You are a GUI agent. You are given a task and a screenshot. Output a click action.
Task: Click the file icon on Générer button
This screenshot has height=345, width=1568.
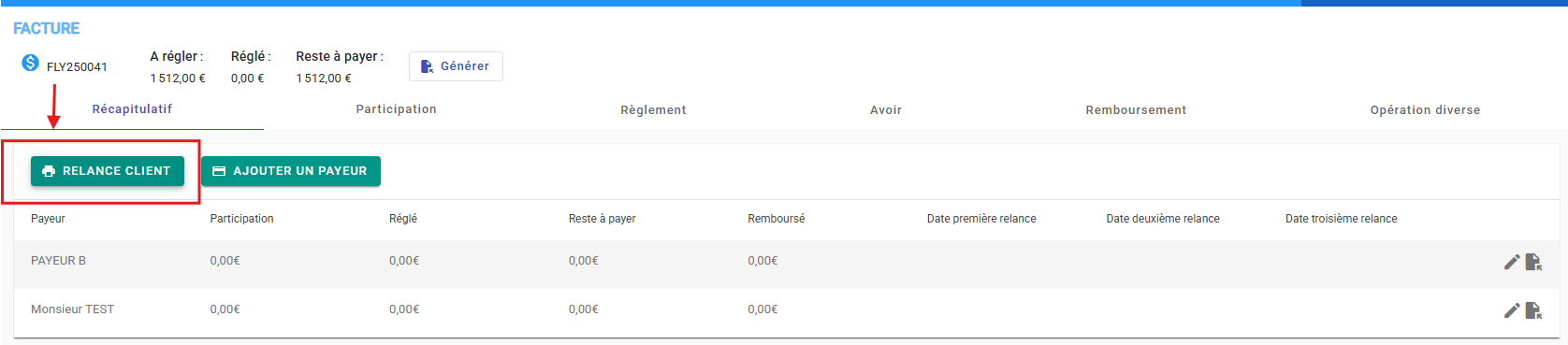[427, 66]
